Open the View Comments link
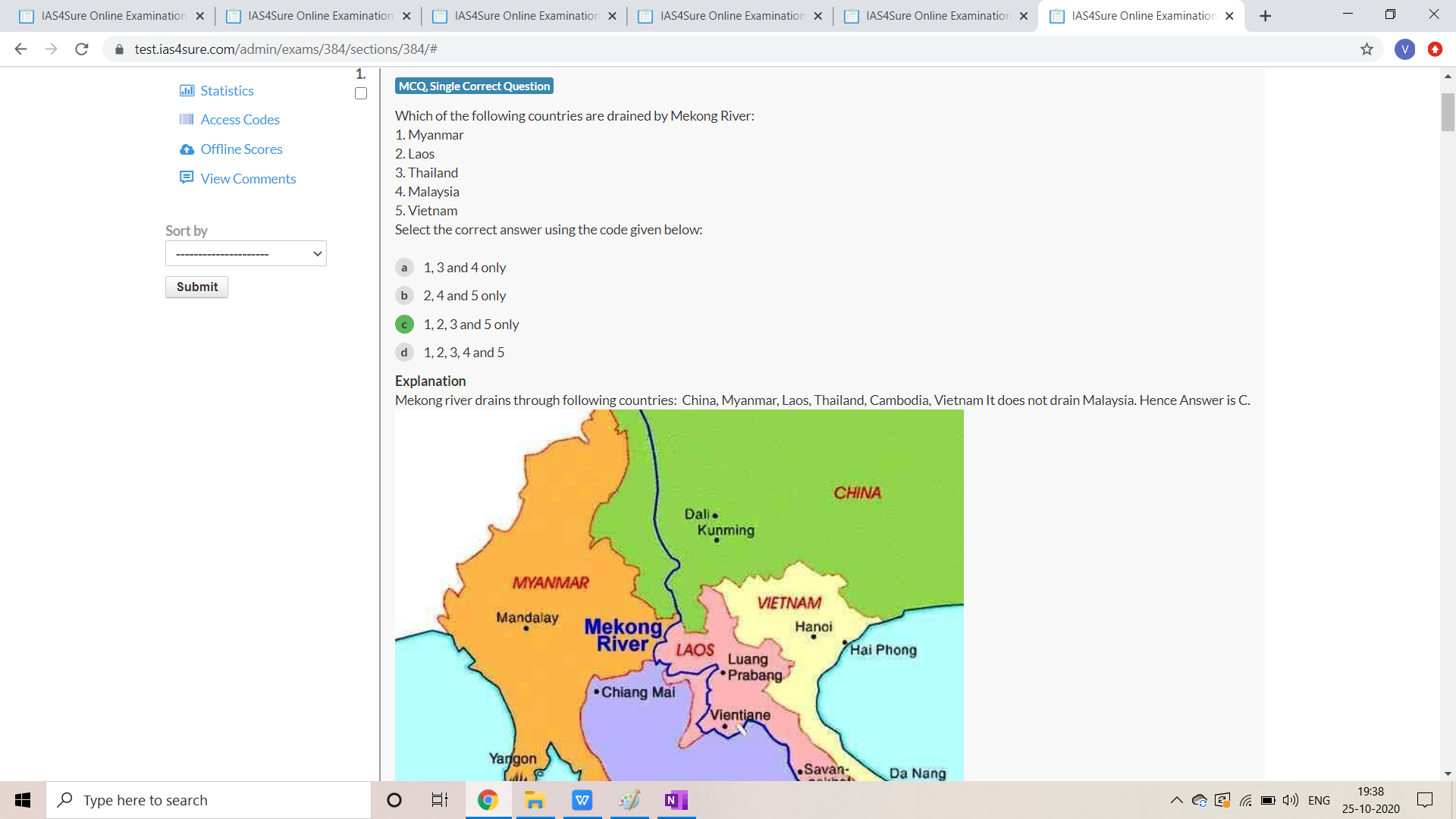Viewport: 1456px width, 819px height. [248, 178]
